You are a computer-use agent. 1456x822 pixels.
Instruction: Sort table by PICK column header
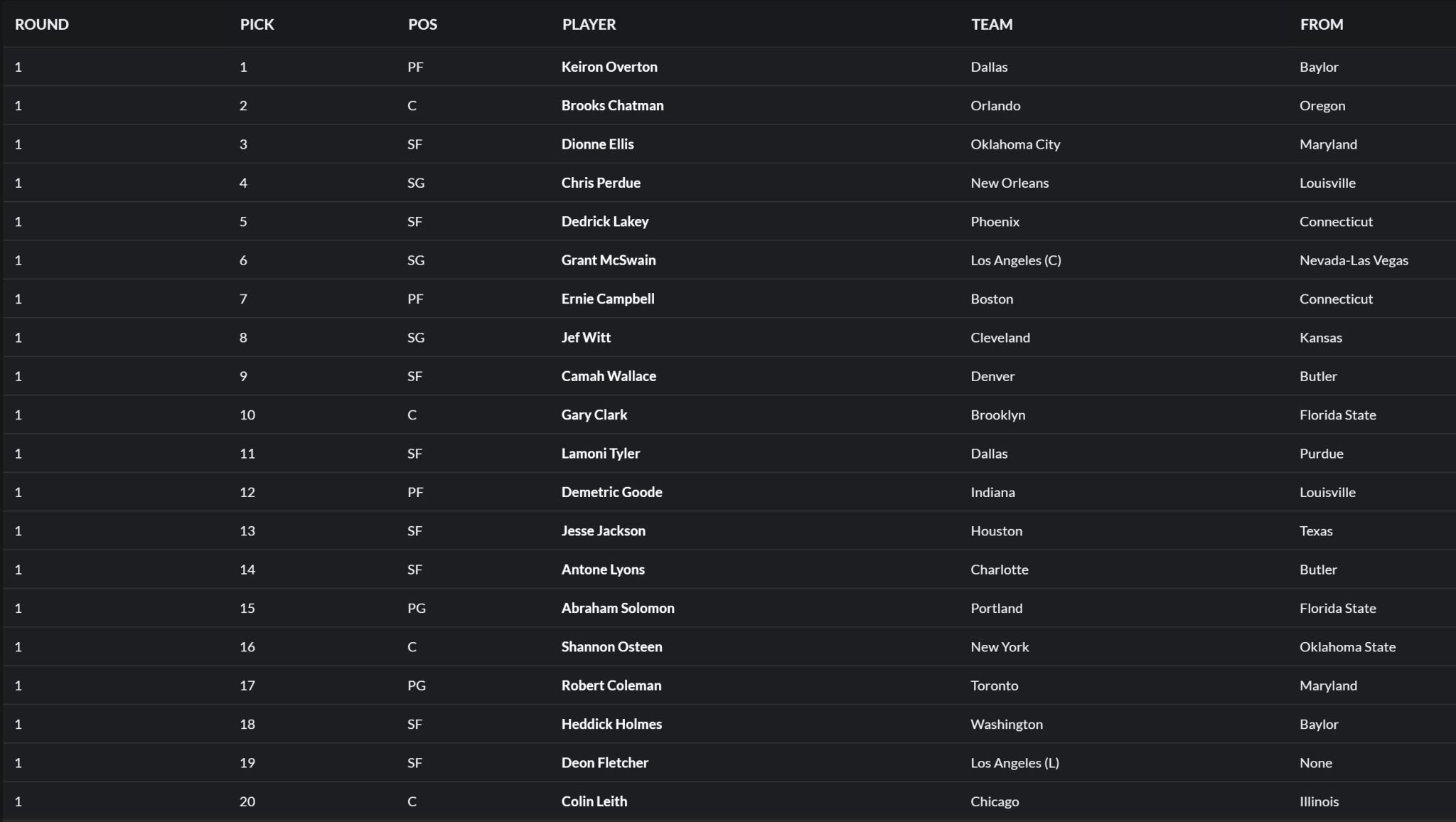(257, 24)
